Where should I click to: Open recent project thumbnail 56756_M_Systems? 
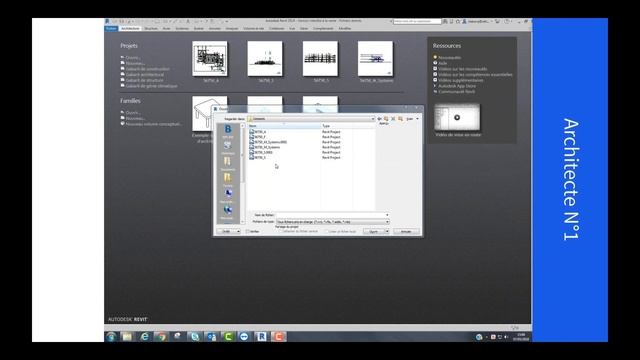(x=376, y=58)
